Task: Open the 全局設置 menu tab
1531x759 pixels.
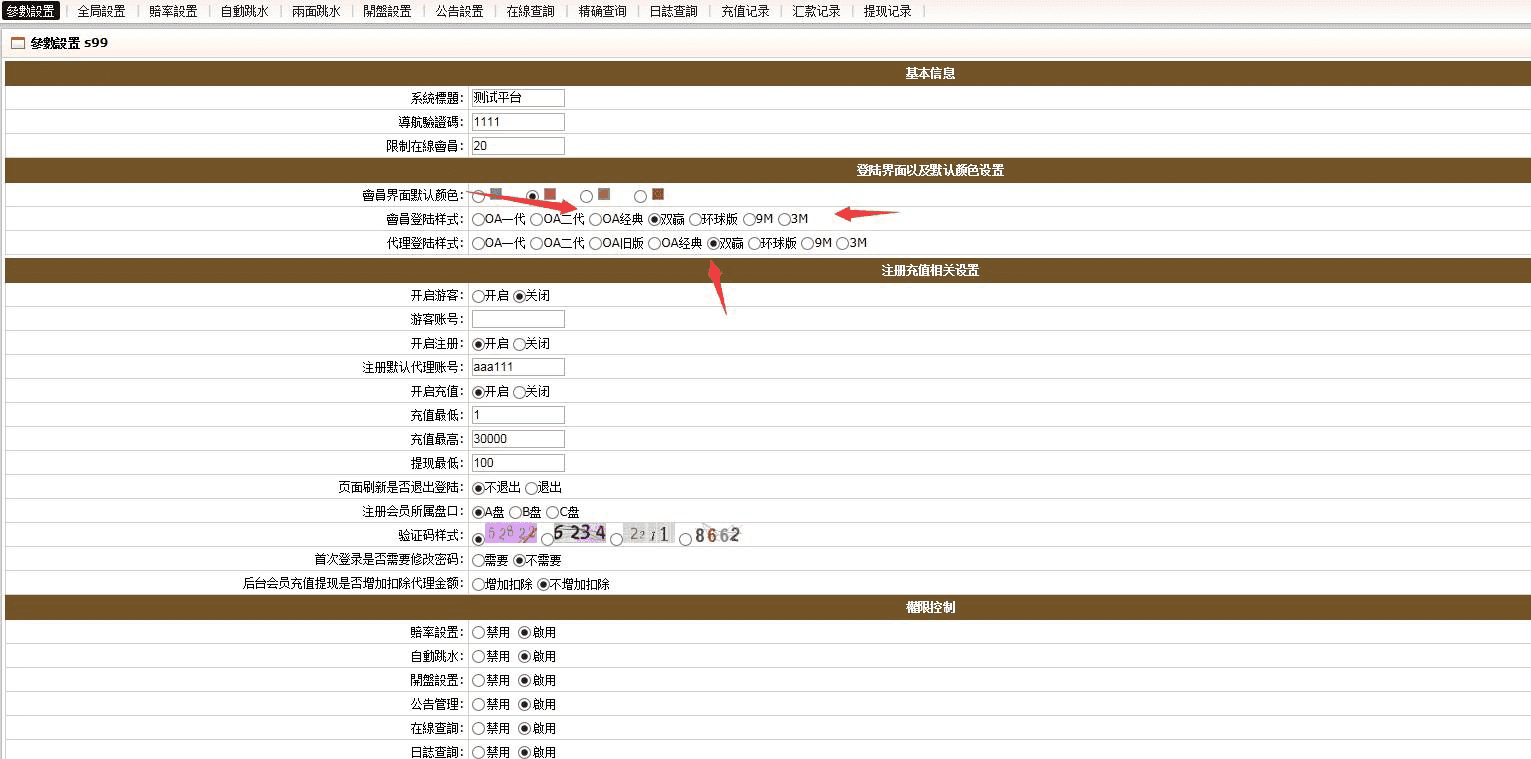Action: coord(101,12)
